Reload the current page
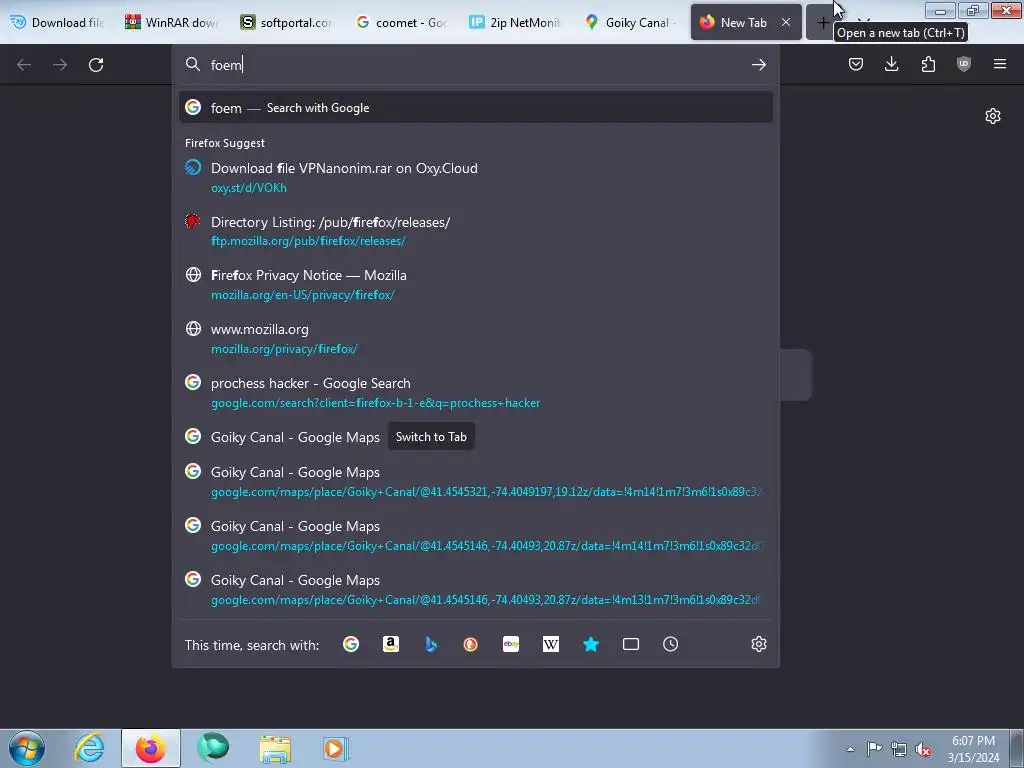Screen dimensions: 1024x768 (x=96, y=65)
